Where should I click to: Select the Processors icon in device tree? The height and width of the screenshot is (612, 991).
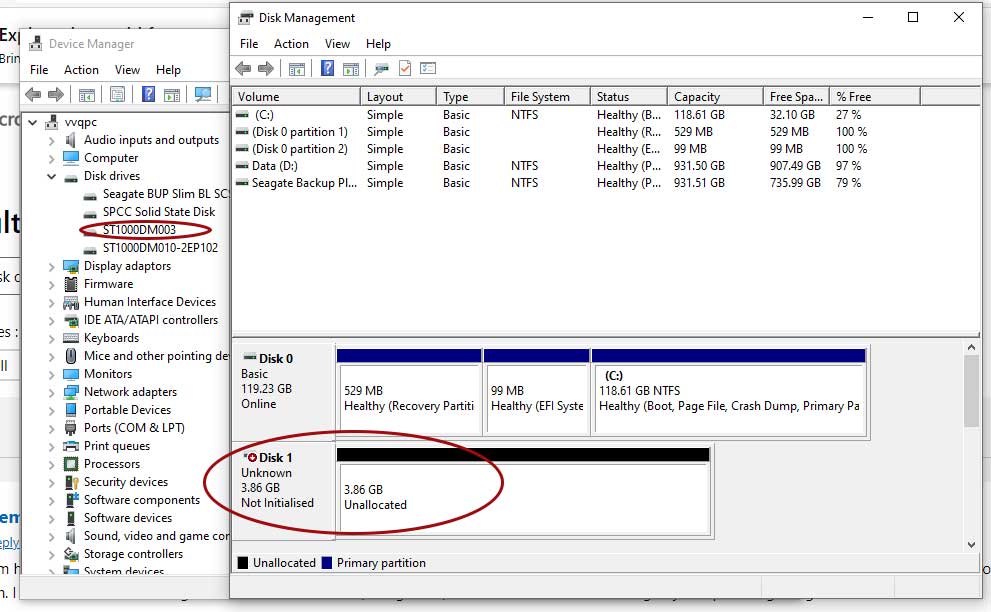71,464
